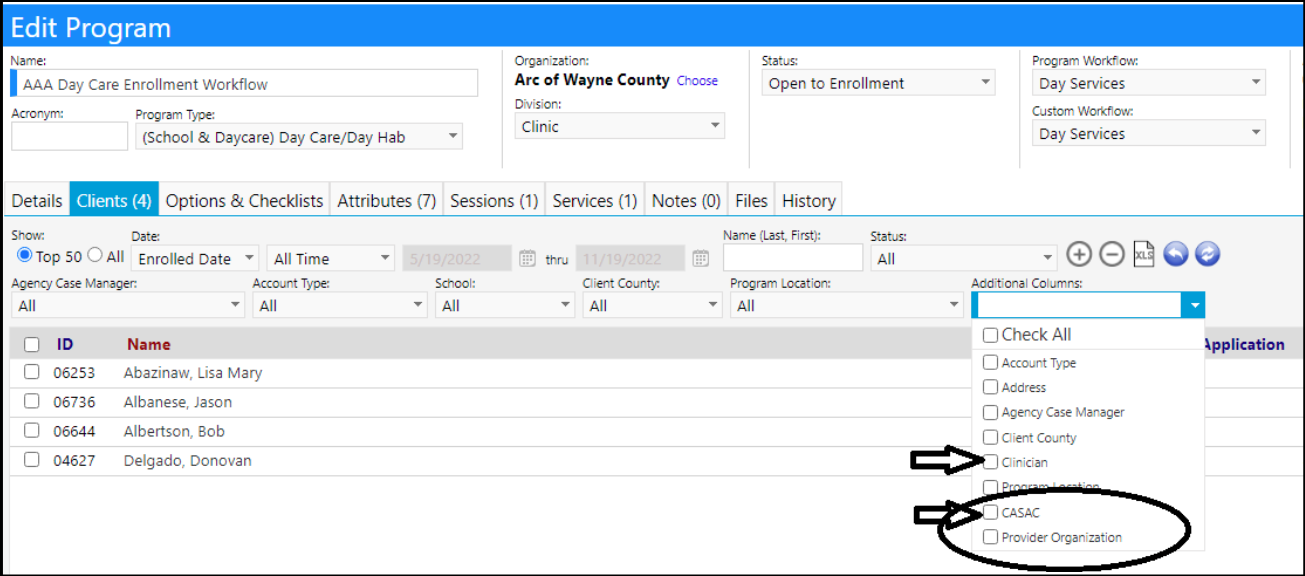Tick the Check All checkbox
The height and width of the screenshot is (576, 1305).
(990, 335)
